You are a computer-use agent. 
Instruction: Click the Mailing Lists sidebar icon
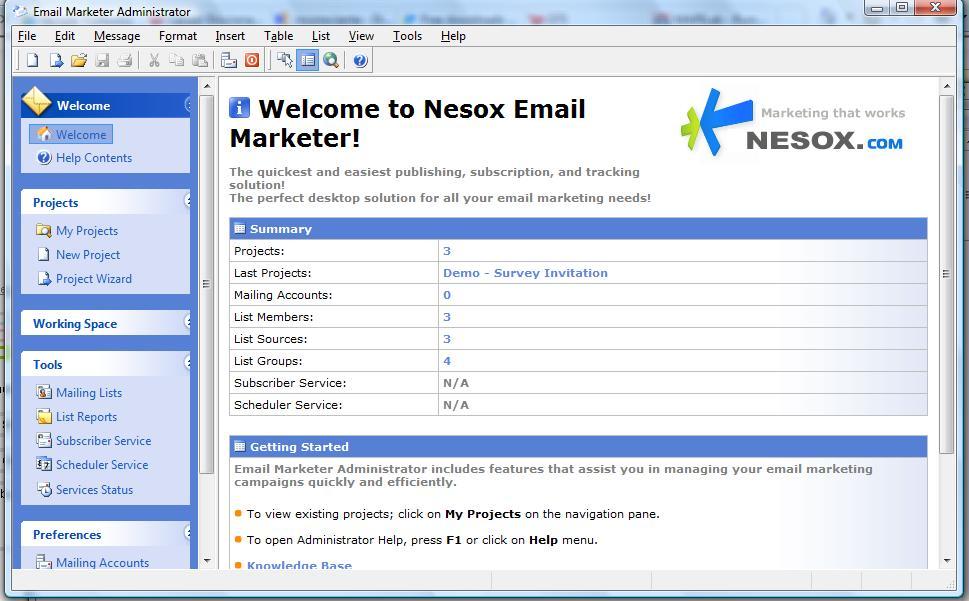(x=44, y=392)
